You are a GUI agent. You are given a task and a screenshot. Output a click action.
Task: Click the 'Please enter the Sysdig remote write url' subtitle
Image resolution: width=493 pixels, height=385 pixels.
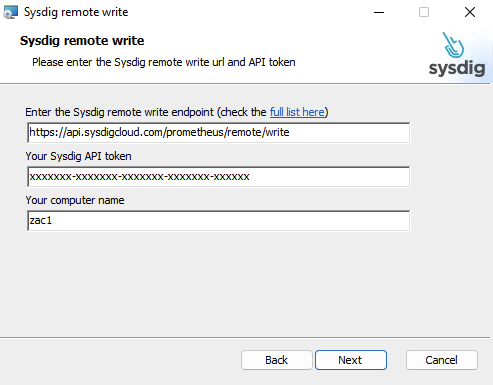[164, 62]
